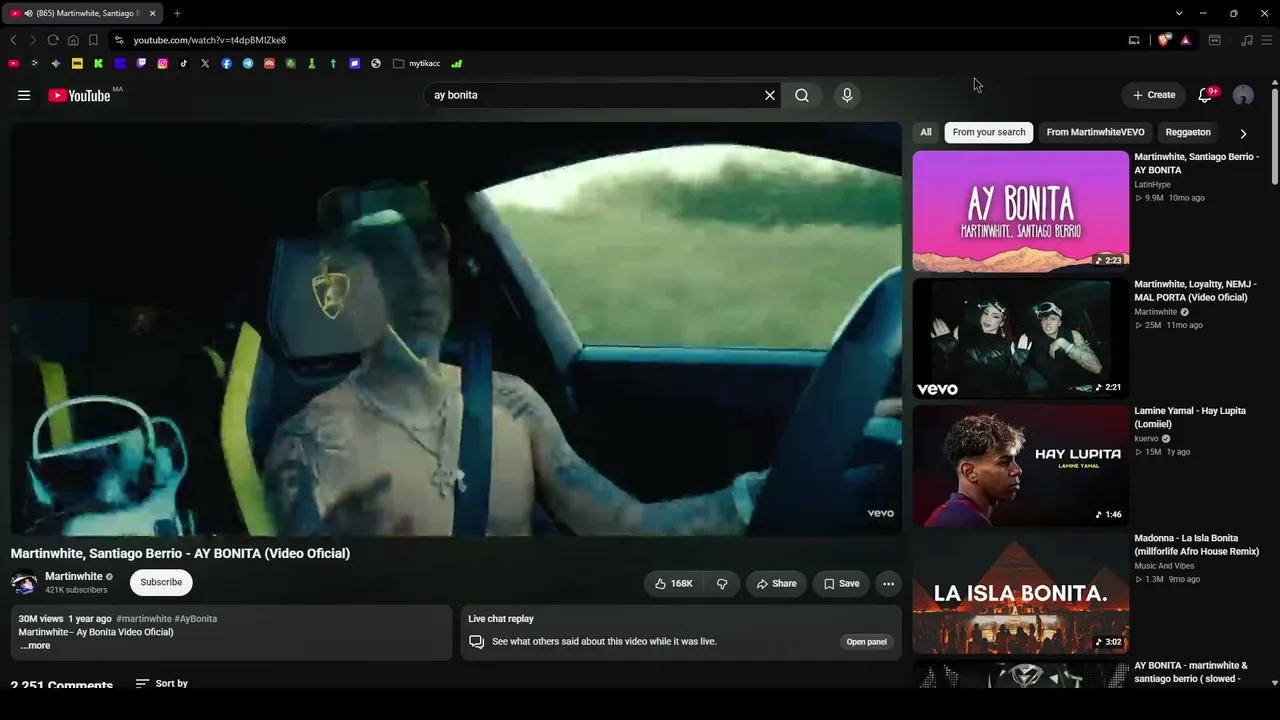Open a new browser tab
The width and height of the screenshot is (1280, 720).
(x=177, y=13)
